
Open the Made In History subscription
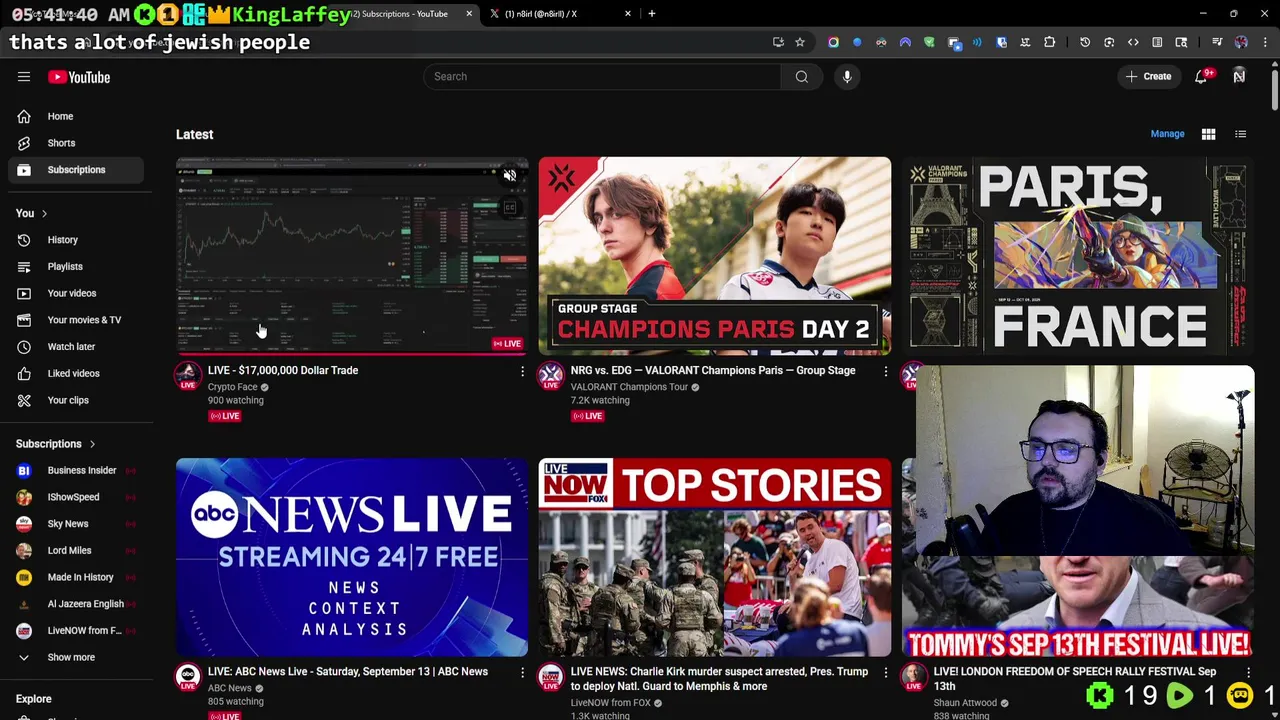76,577
